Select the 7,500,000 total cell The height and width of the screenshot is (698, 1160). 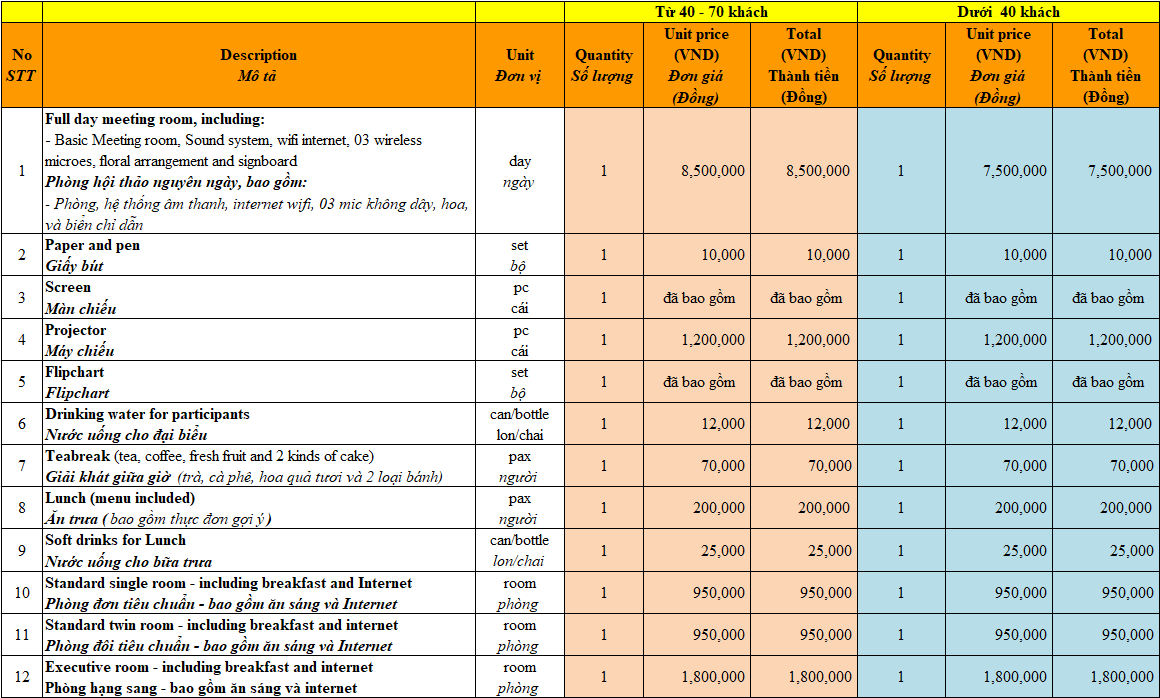[x=1106, y=171]
